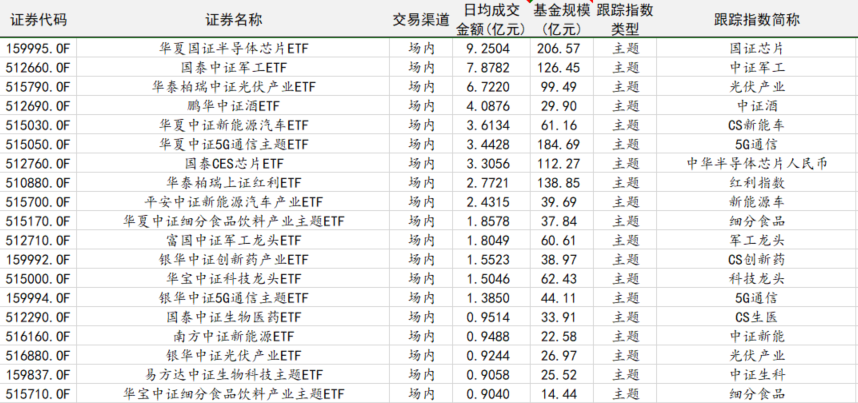Click the name 富国中证军工龙头ETF
Screen dimensions: 858x403
tap(234, 240)
